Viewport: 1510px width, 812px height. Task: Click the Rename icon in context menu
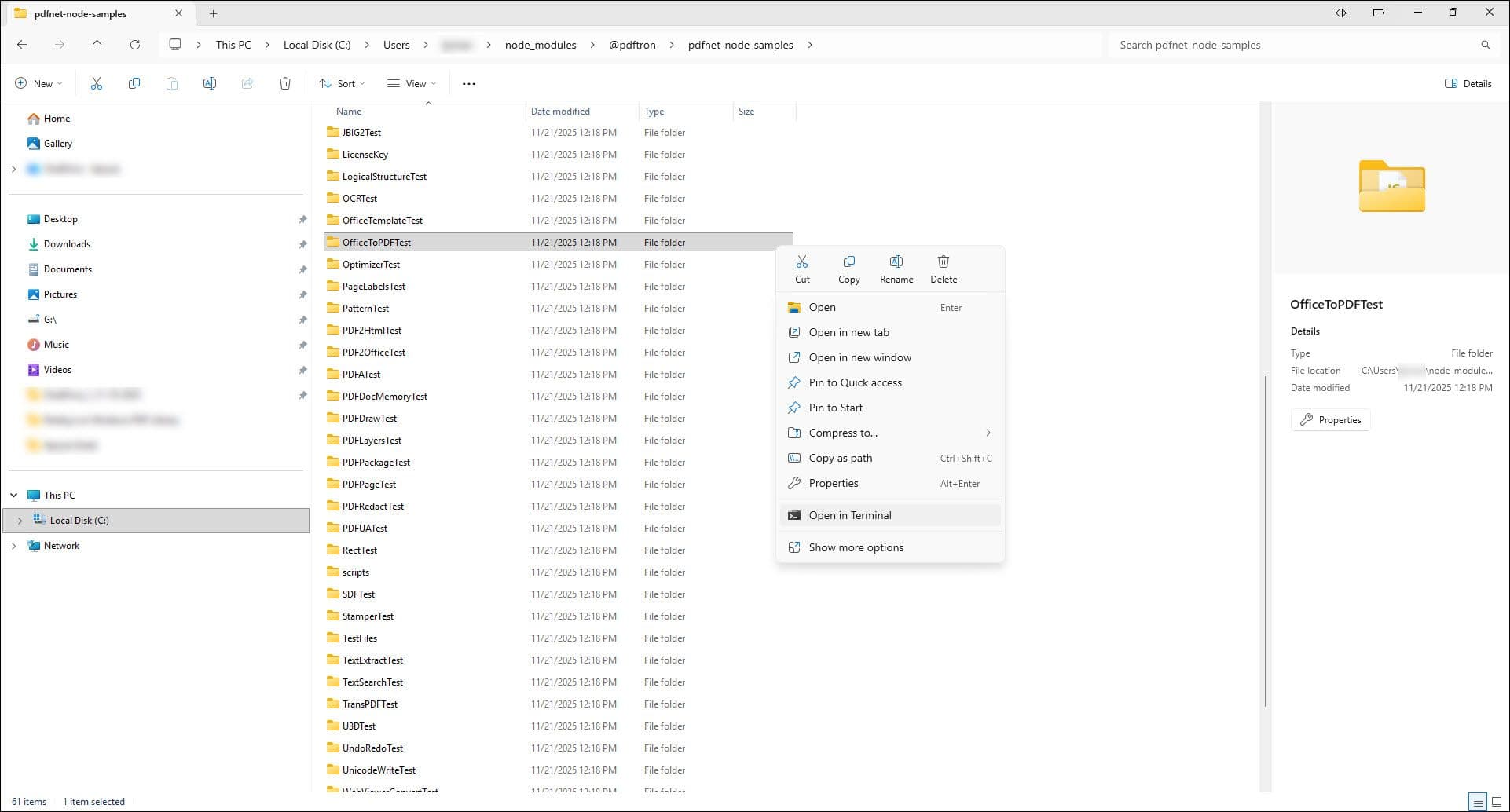pos(896,269)
